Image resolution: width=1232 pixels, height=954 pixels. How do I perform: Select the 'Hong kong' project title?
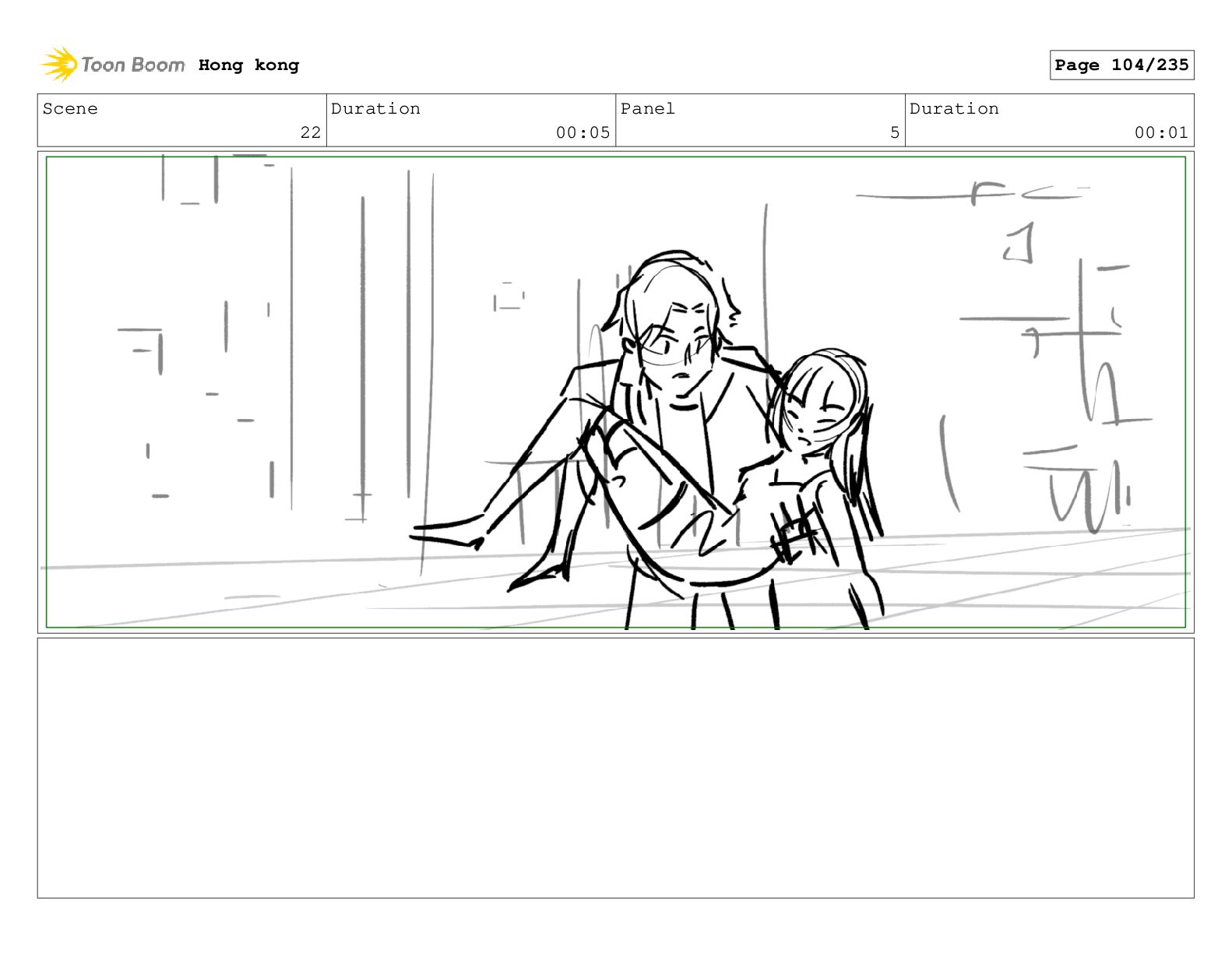point(248,65)
